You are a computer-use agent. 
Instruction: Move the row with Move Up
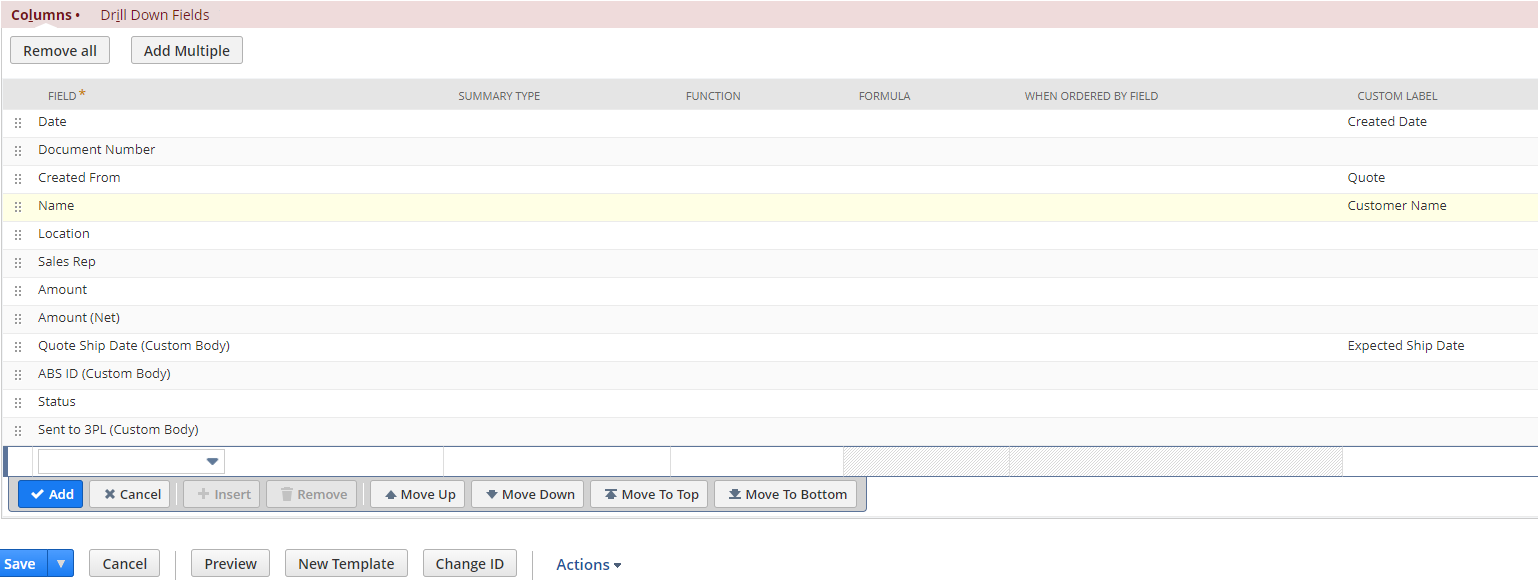[x=418, y=494]
